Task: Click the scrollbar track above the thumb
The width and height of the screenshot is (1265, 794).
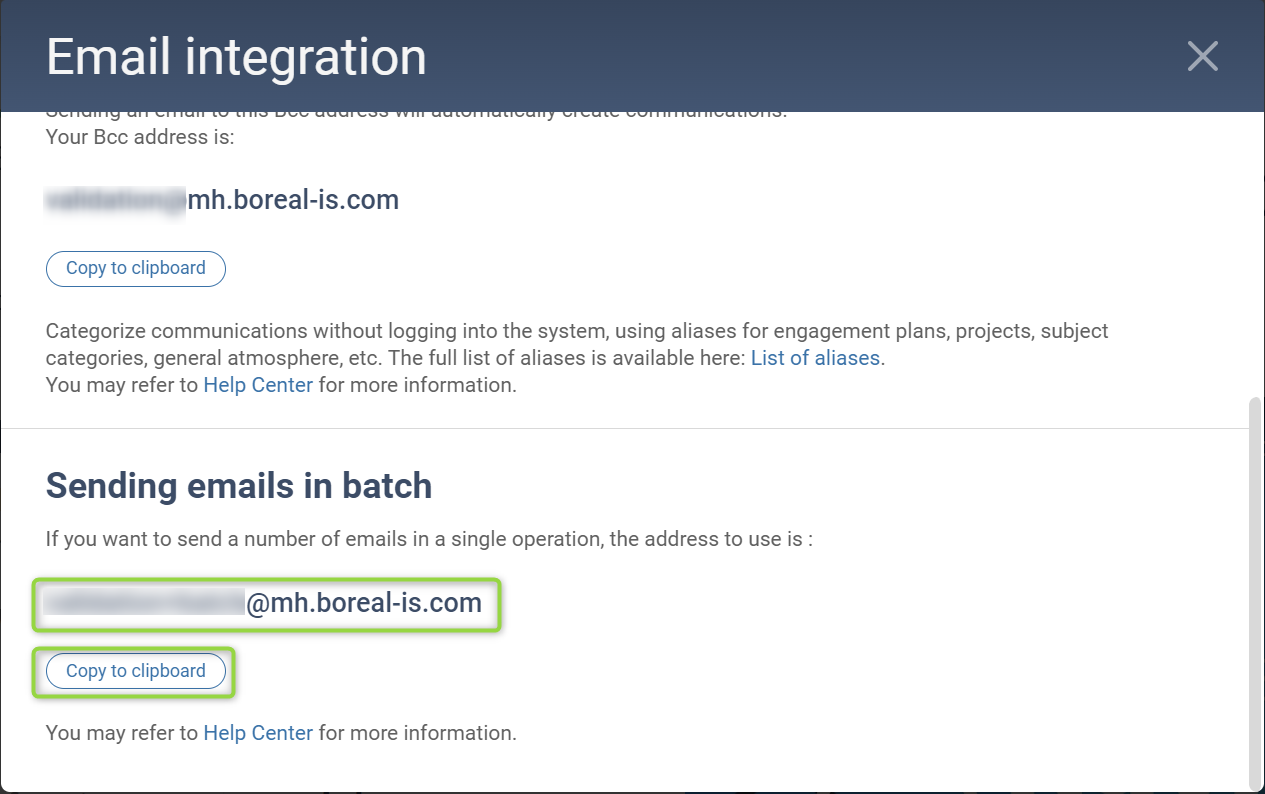Action: click(x=1255, y=250)
